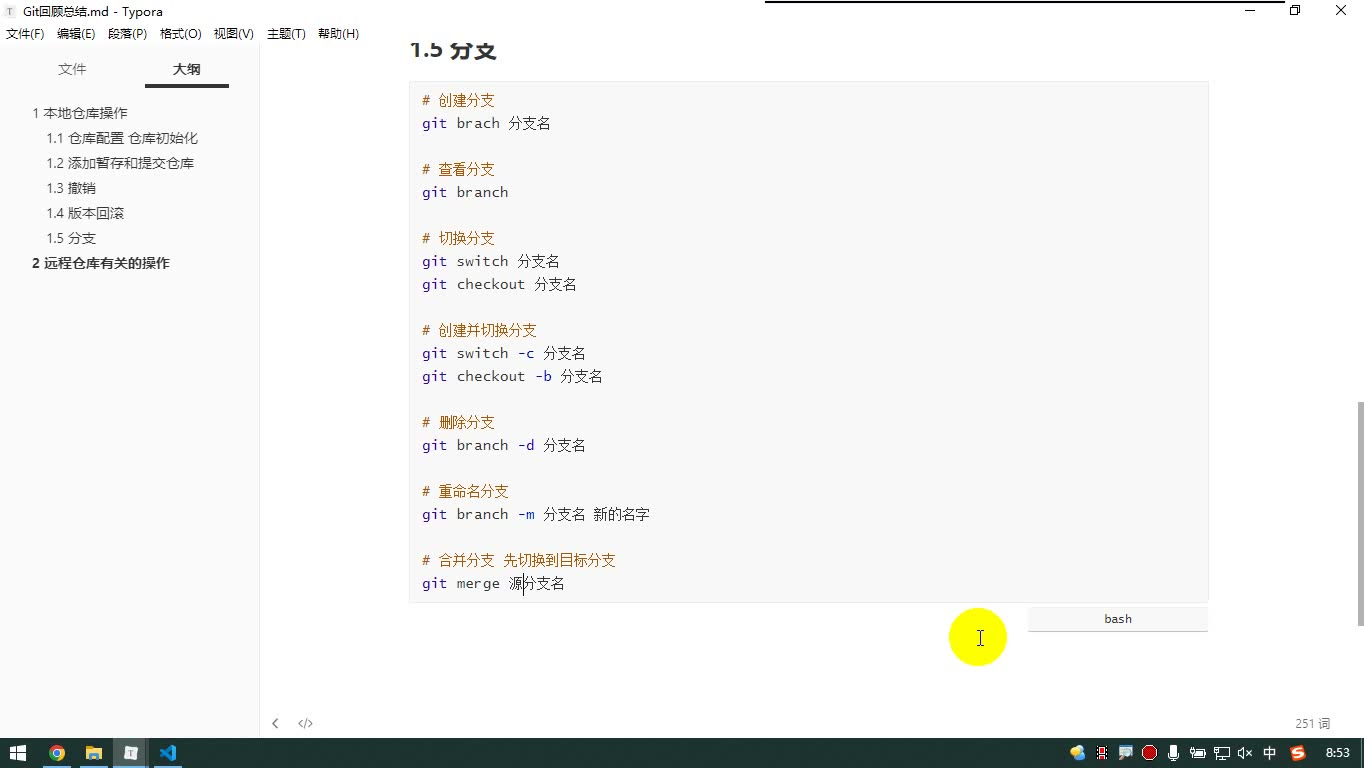
Task: Edit the bash code language field
Action: [x=1118, y=619]
